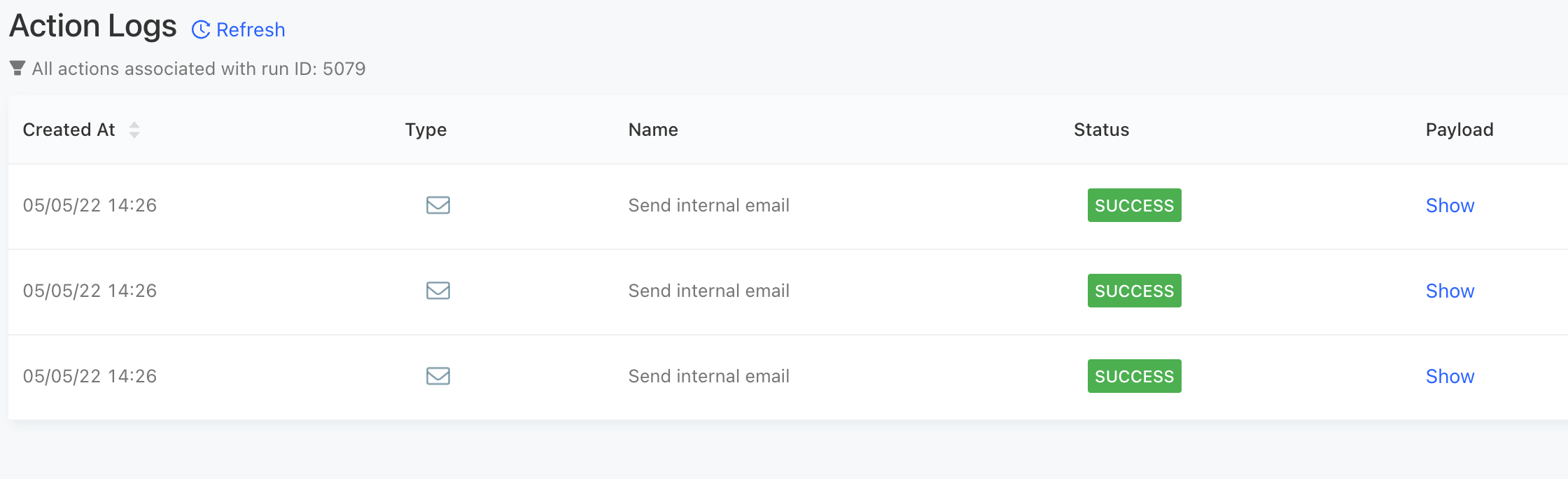This screenshot has height=479, width=1568.
Task: Click the first row's SUCCESS status badge
Action: point(1134,205)
